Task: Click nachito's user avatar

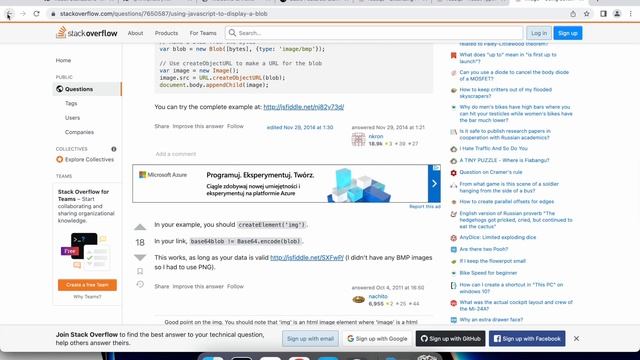Action: point(358,300)
